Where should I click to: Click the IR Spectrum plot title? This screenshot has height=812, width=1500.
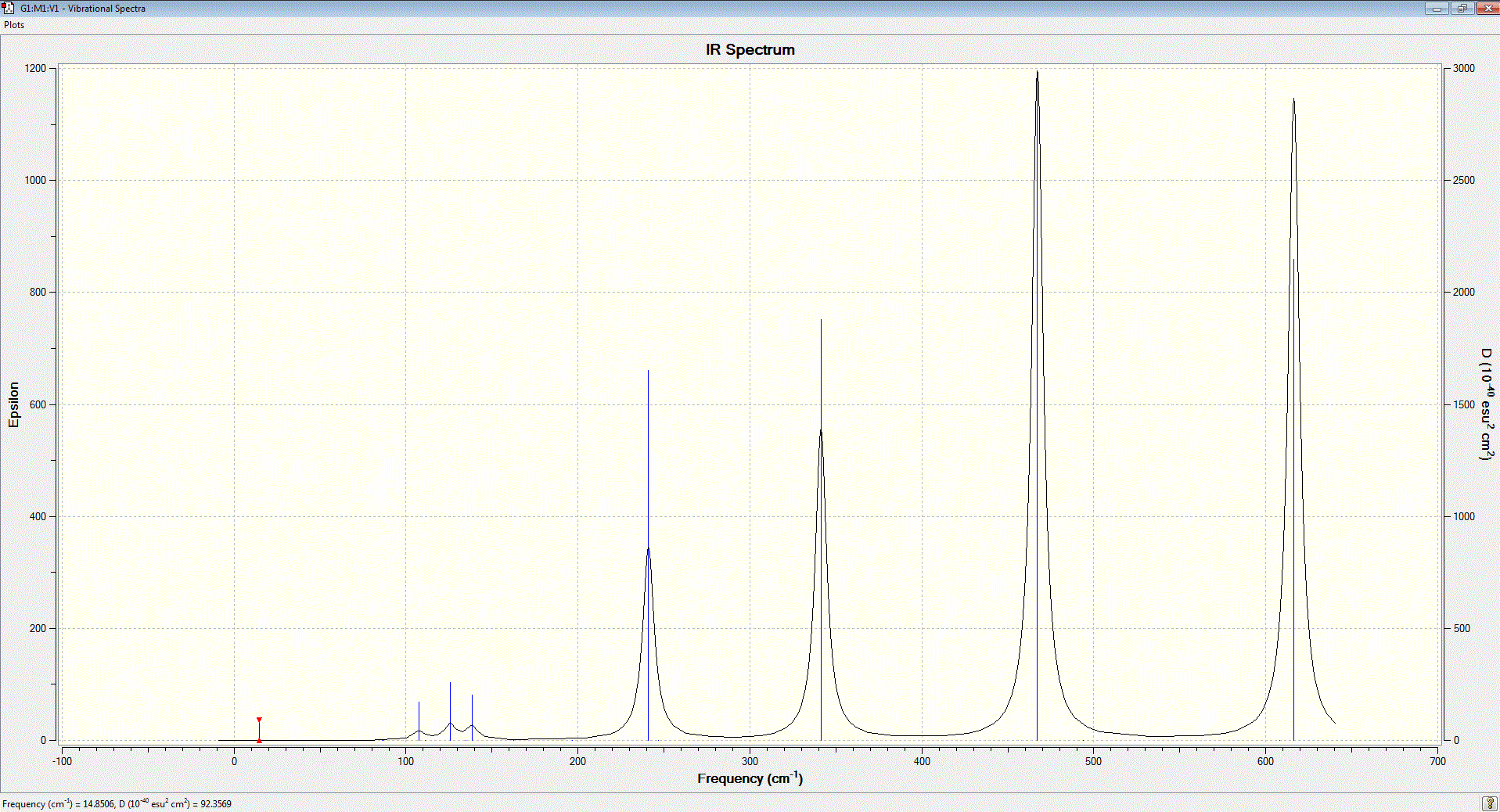(750, 49)
